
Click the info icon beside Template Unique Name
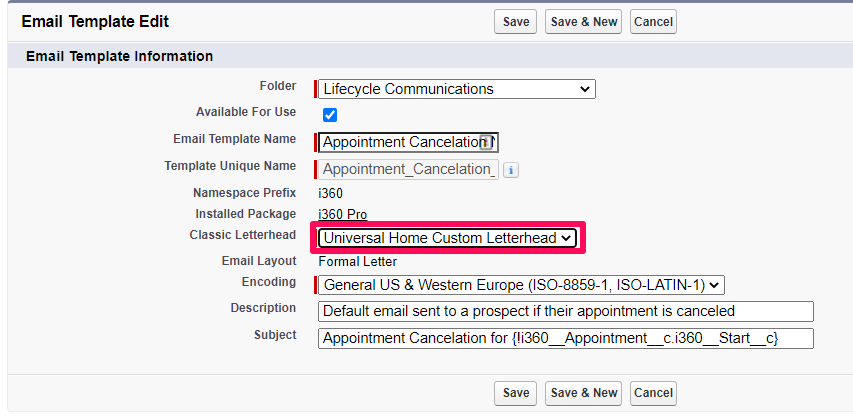510,170
